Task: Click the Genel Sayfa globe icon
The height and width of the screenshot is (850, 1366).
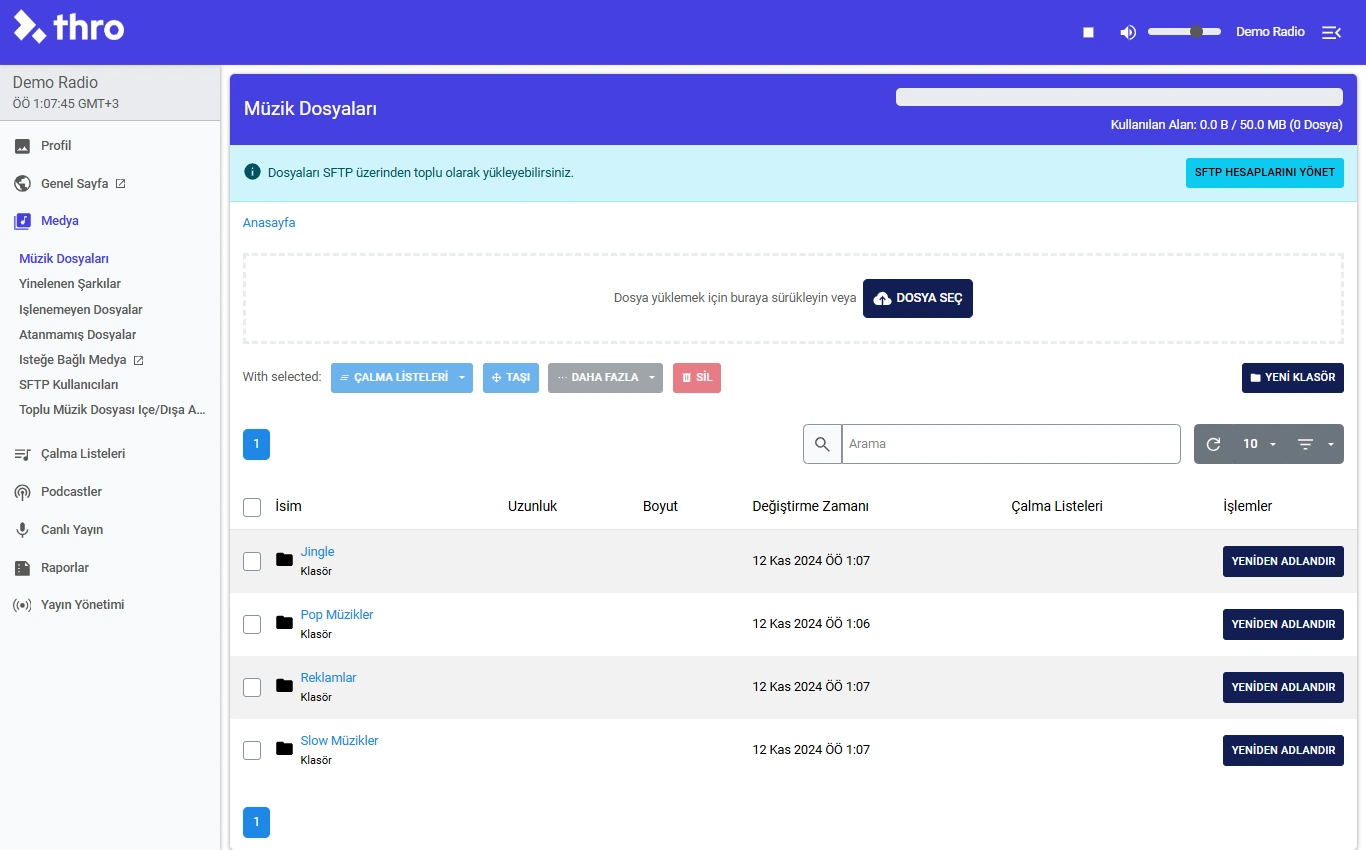Action: click(22, 184)
